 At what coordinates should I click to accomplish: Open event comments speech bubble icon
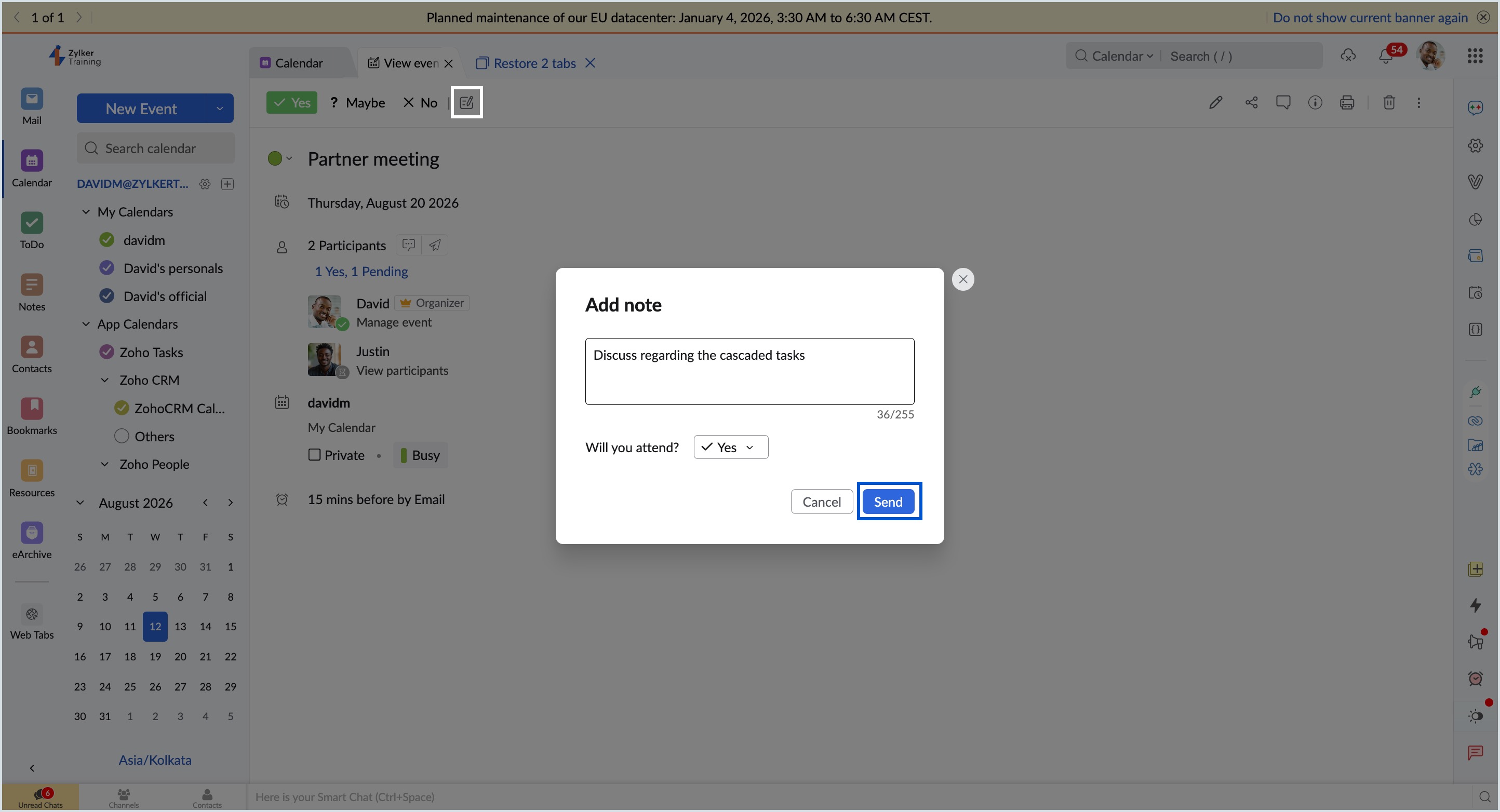click(1283, 103)
